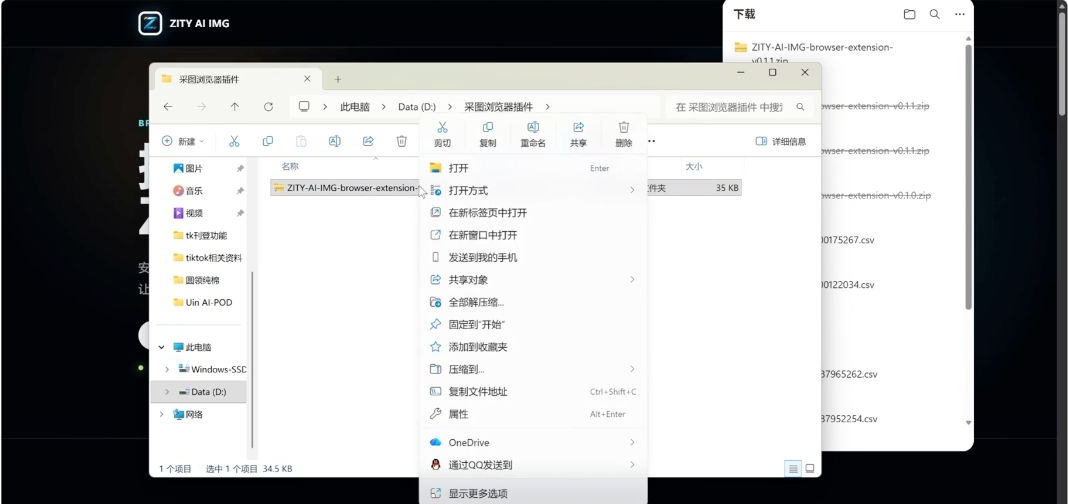Add a new Explorer tab

[x=338, y=80]
